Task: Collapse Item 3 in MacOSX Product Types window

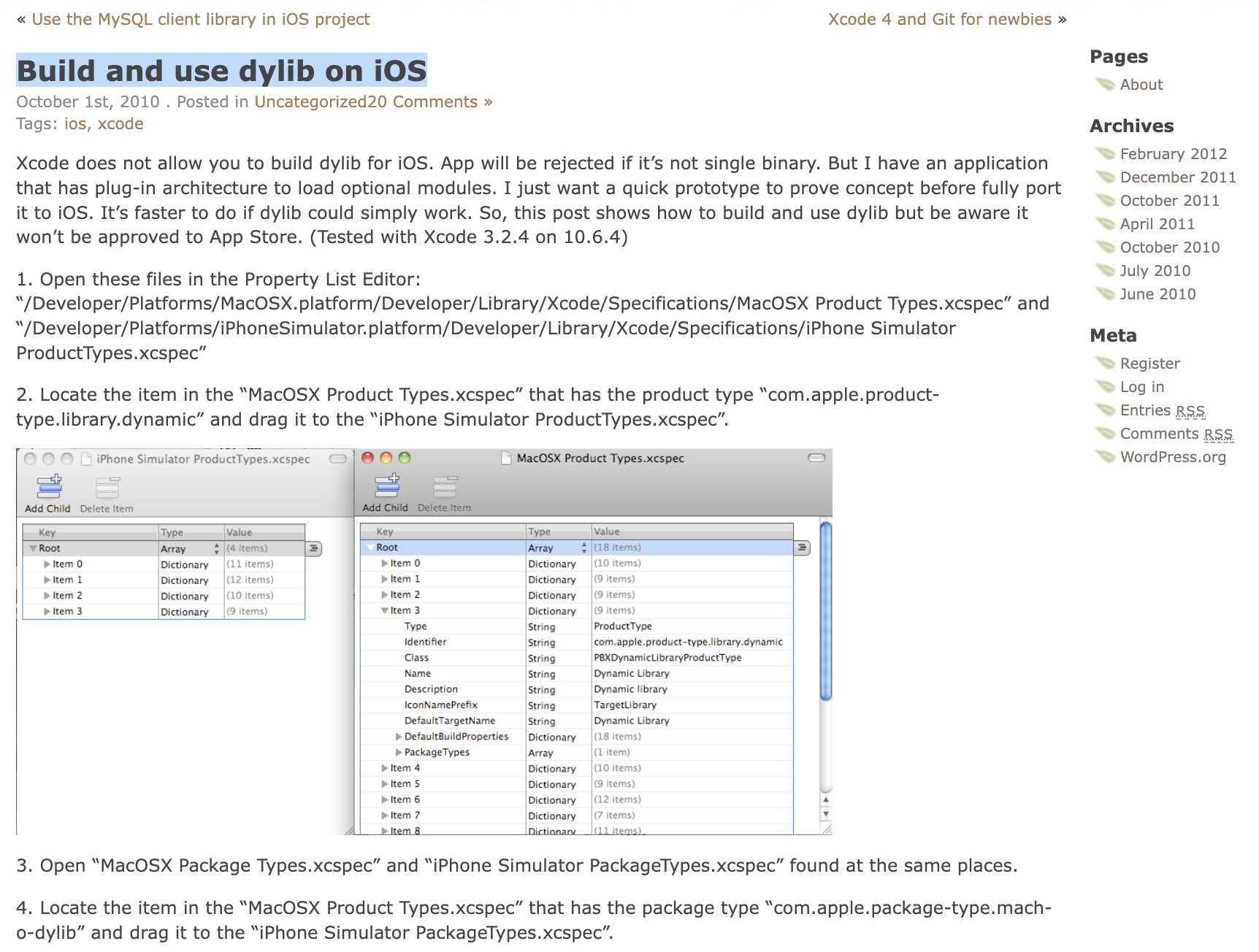Action: coord(385,610)
